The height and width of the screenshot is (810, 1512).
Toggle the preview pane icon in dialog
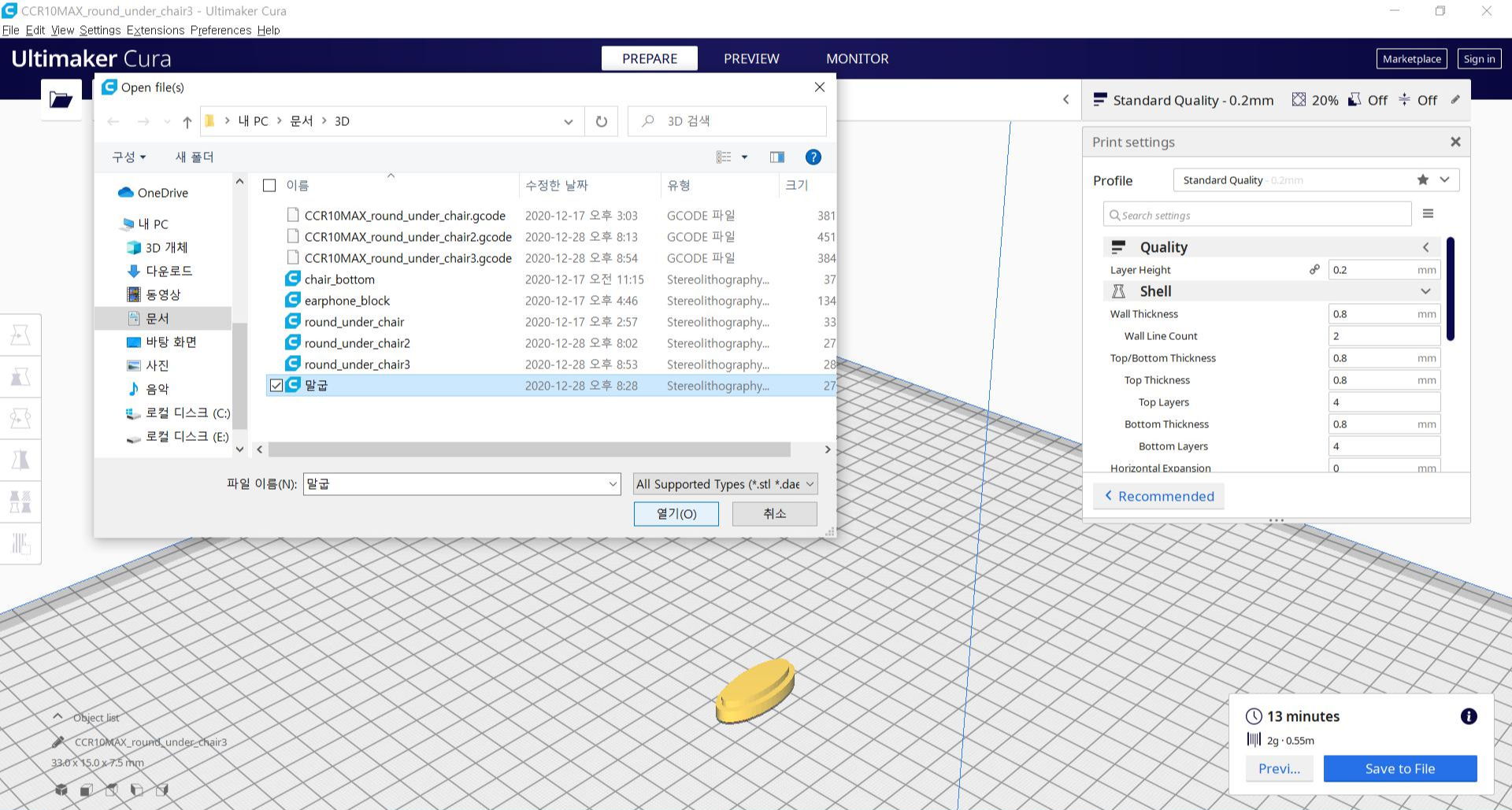coord(776,157)
